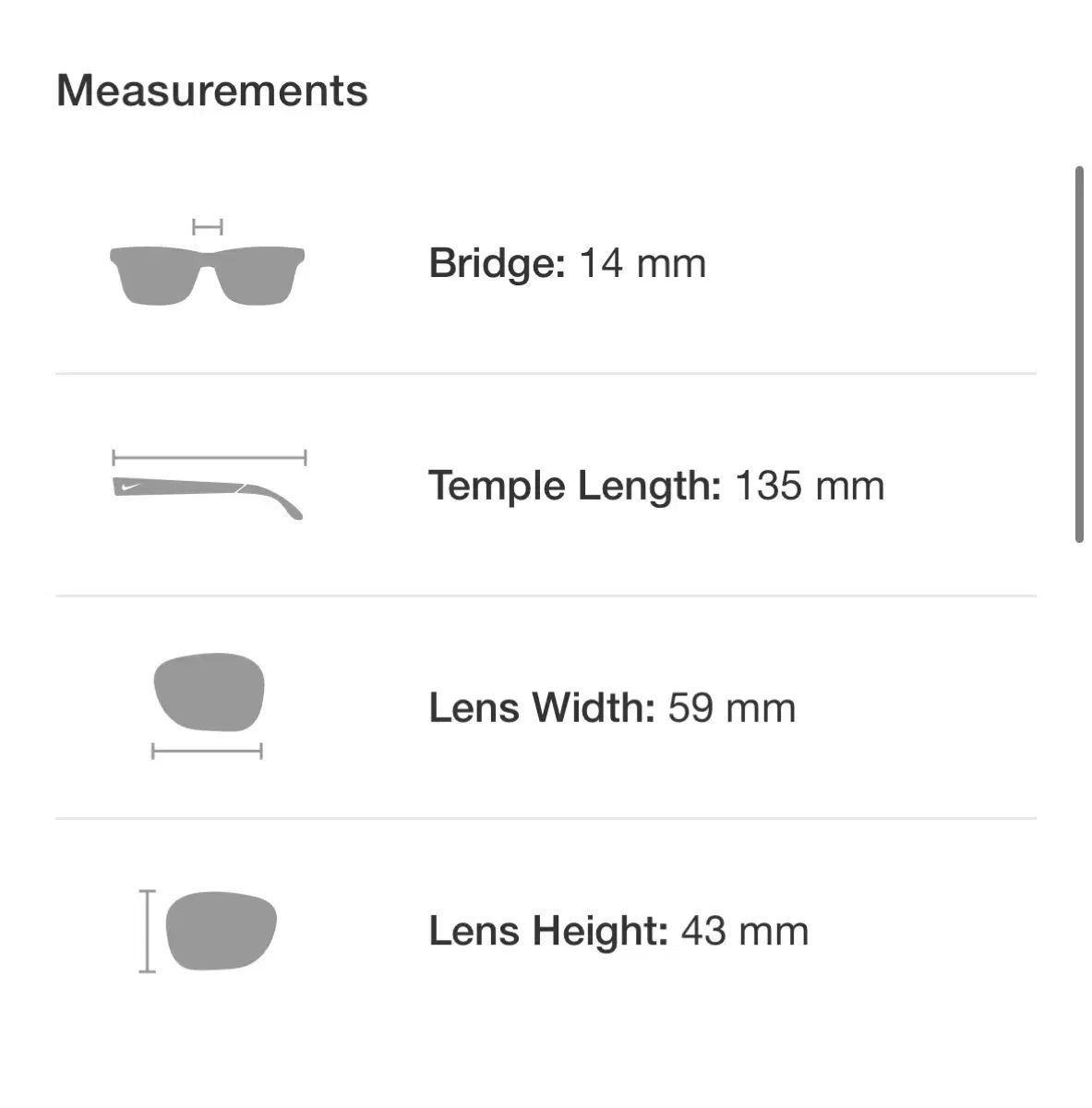
Task: Click the 59 mm lens width value
Action: (x=732, y=708)
